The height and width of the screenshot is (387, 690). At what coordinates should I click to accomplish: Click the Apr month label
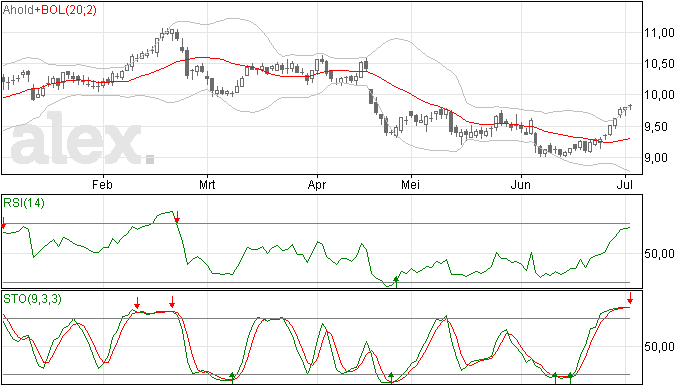coord(317,184)
